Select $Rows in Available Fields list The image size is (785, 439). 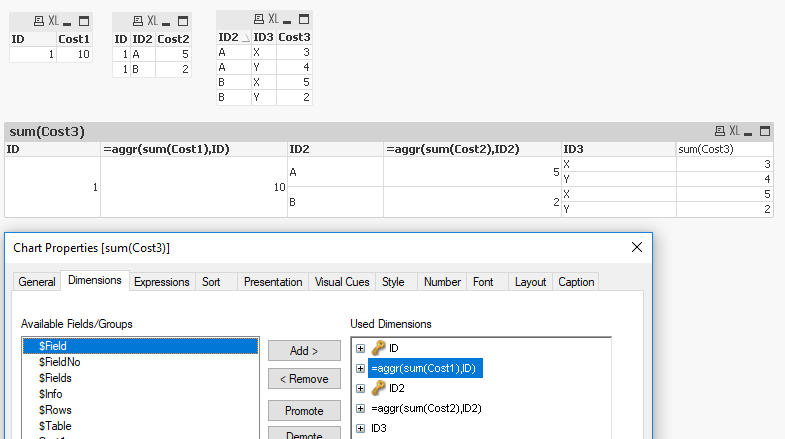140,410
